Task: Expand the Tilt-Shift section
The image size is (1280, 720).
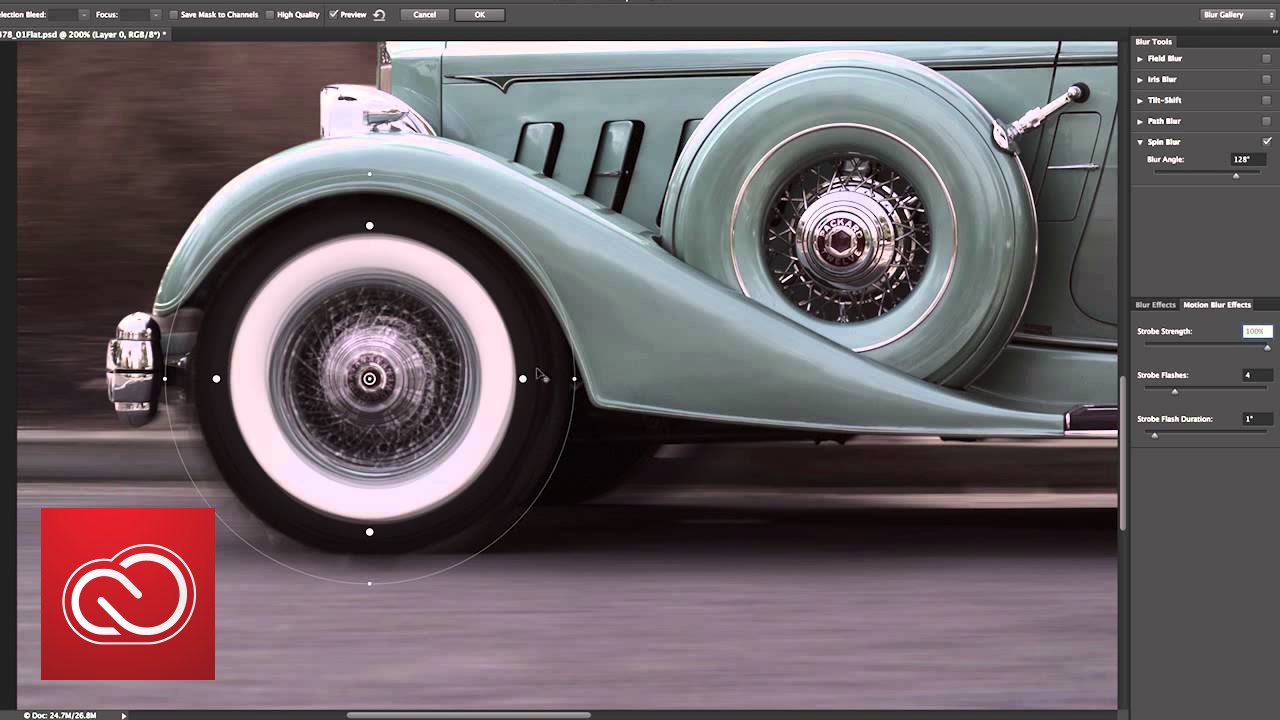Action: [x=1140, y=101]
